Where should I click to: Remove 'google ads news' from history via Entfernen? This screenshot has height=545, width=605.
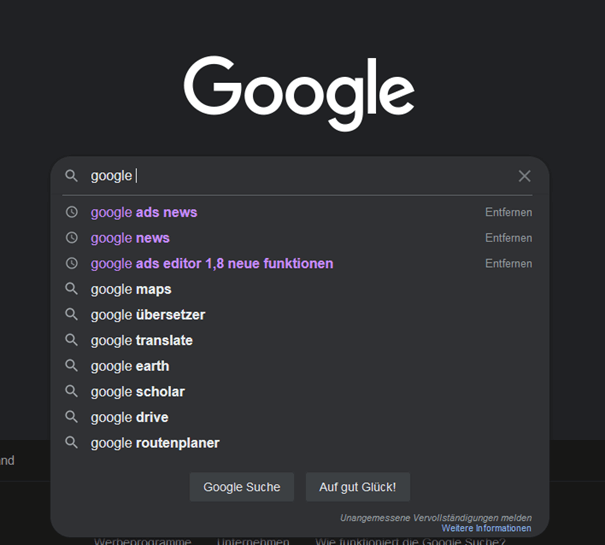tap(508, 212)
